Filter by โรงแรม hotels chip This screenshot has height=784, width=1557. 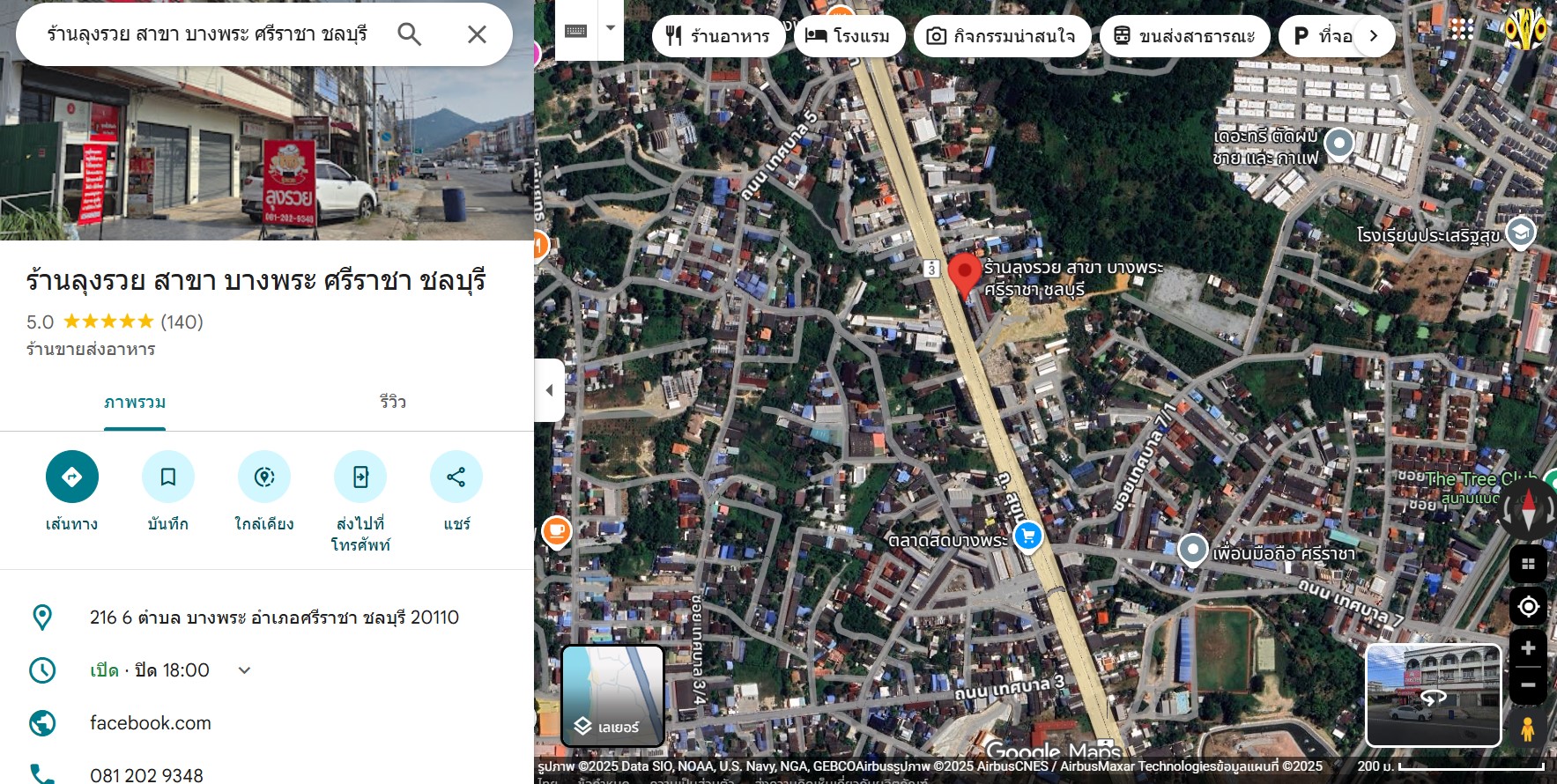point(849,36)
